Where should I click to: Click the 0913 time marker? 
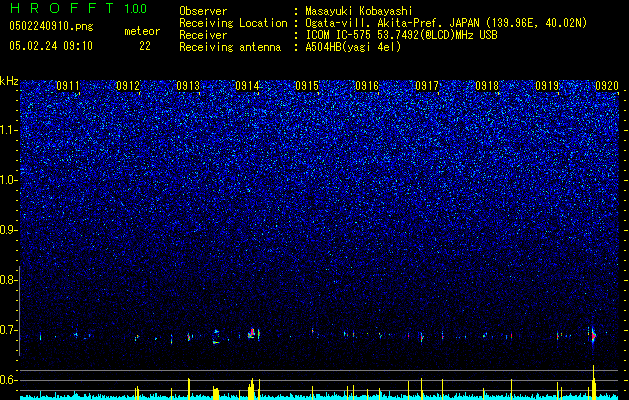click(x=188, y=86)
